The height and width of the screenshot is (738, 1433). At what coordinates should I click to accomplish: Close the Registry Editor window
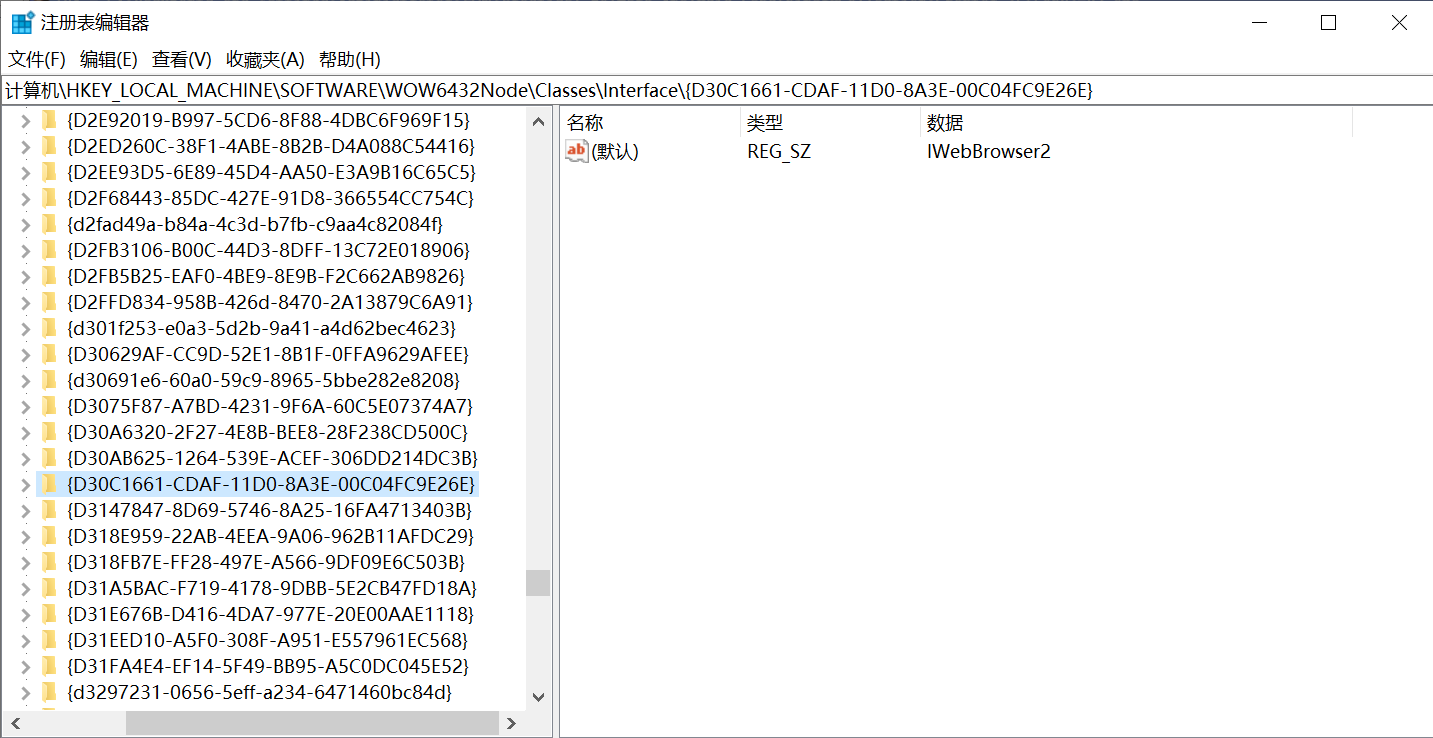coord(1399,22)
